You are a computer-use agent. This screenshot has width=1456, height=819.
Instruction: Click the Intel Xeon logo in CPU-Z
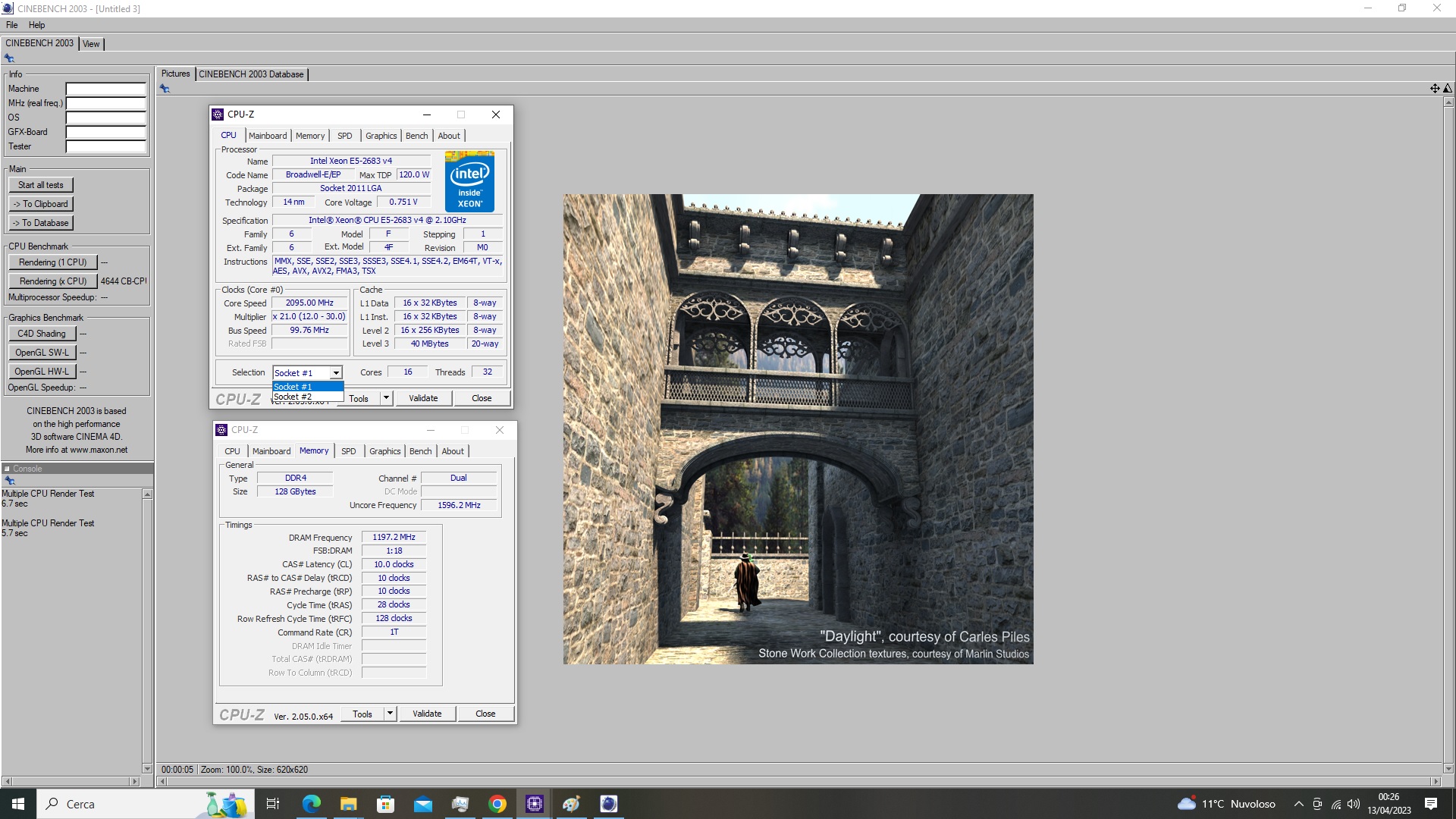[469, 181]
